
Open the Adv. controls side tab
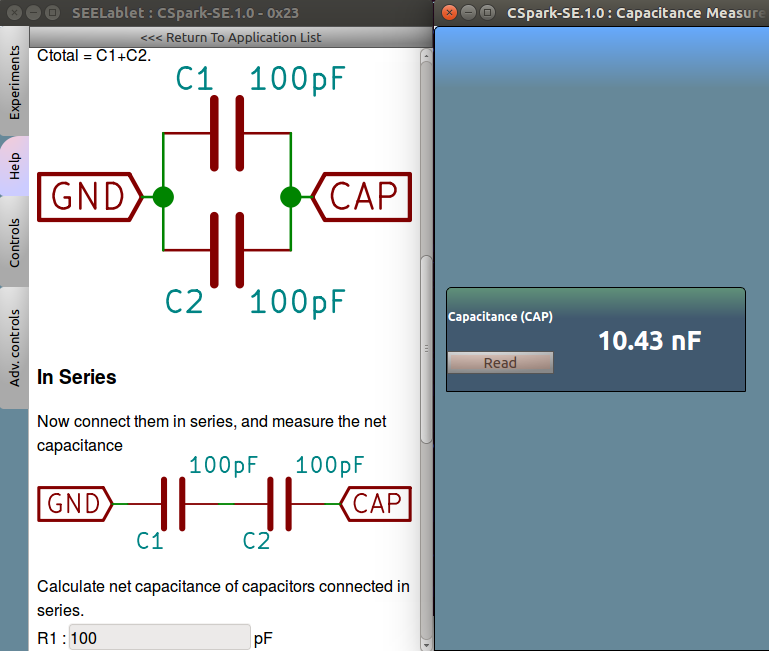pos(14,348)
